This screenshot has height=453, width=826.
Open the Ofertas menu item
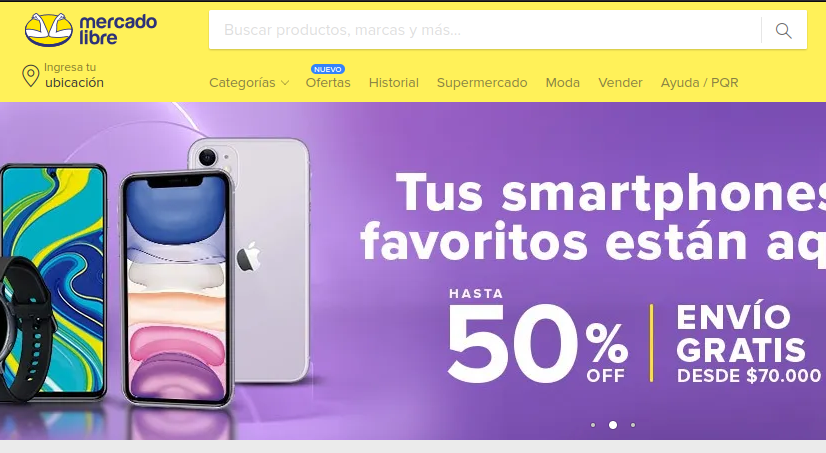point(328,83)
